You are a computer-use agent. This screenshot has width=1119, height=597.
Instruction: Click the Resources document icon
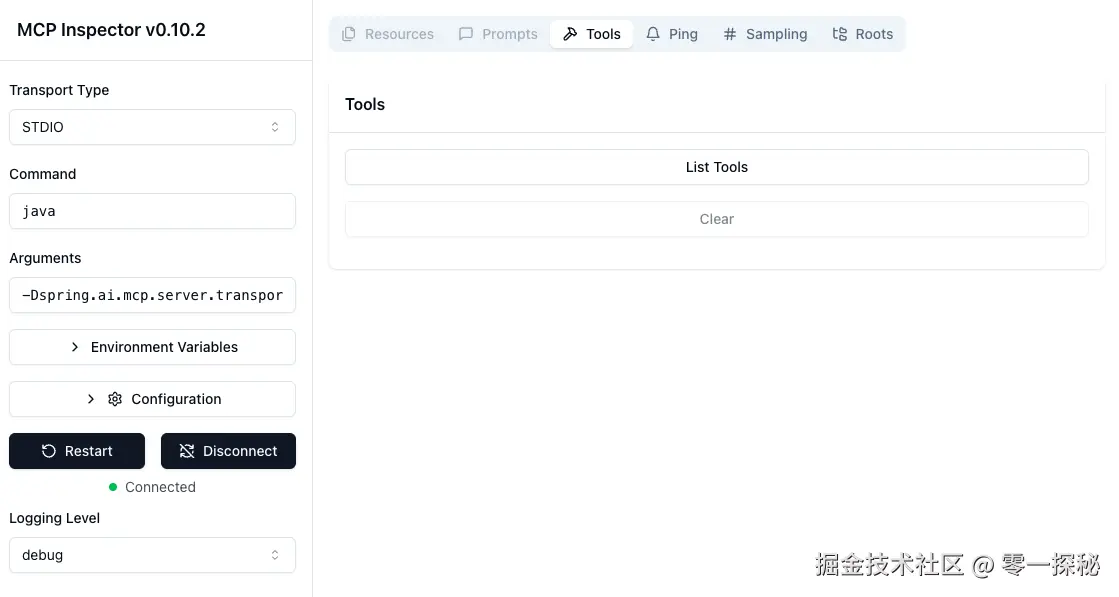coord(348,34)
